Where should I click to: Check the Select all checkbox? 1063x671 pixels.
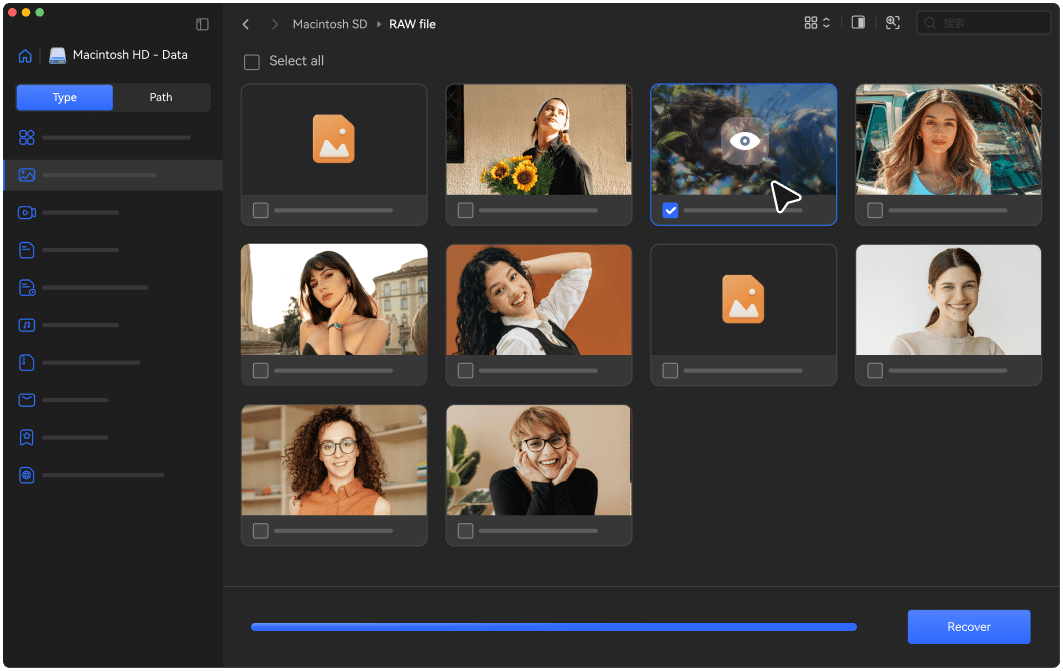point(252,62)
